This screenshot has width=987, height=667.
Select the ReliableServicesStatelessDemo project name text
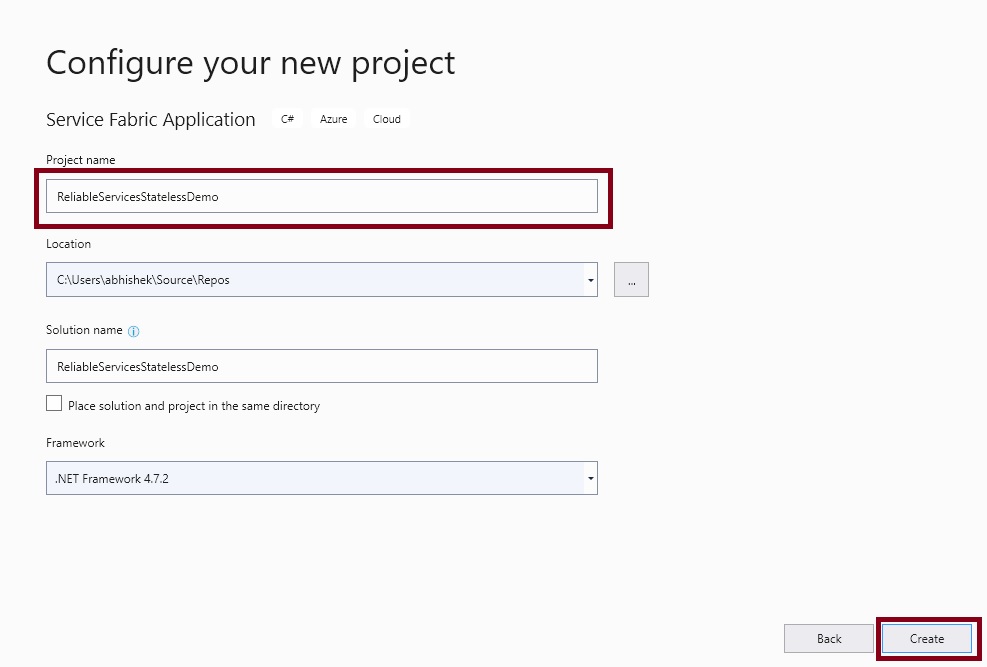coord(135,196)
